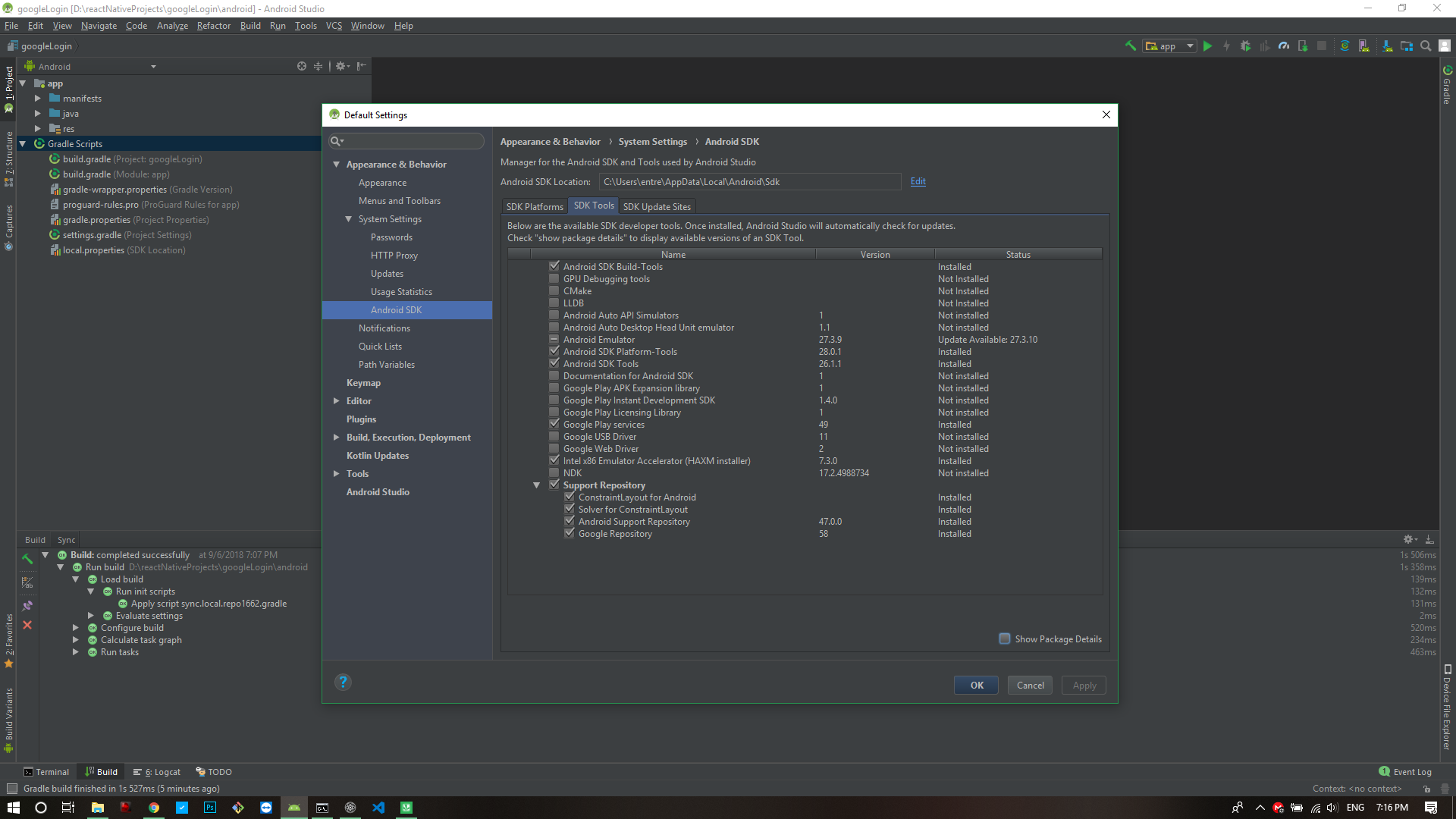Open the VCS menu
Viewport: 1456px width, 819px height.
(x=334, y=25)
